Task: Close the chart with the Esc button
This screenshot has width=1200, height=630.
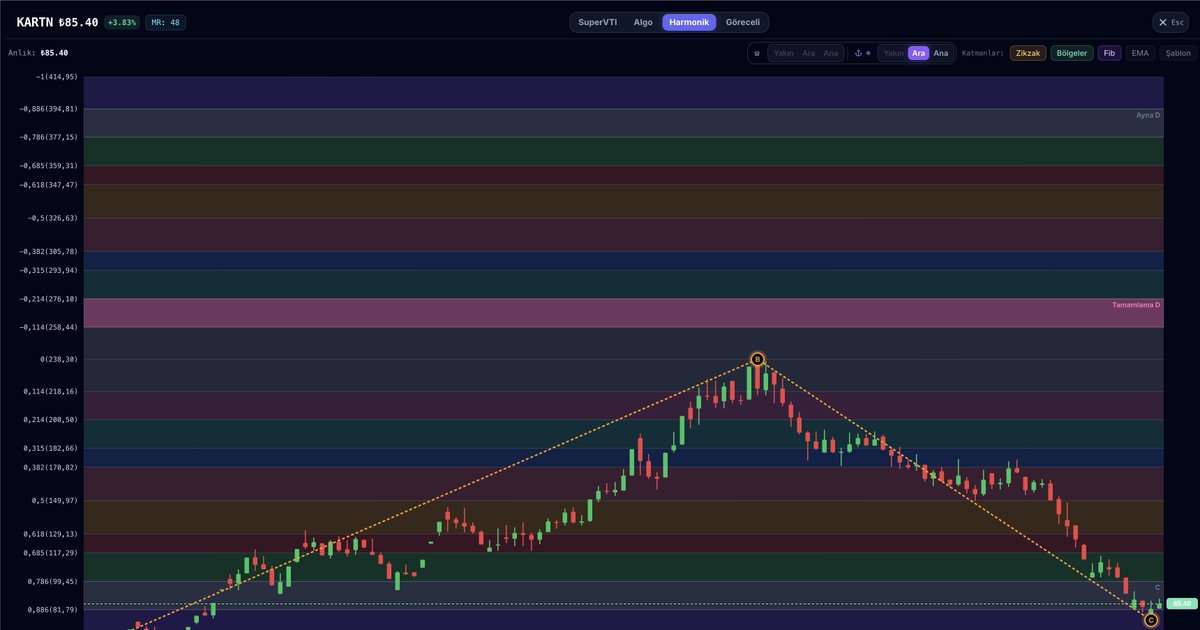Action: click(x=1171, y=22)
